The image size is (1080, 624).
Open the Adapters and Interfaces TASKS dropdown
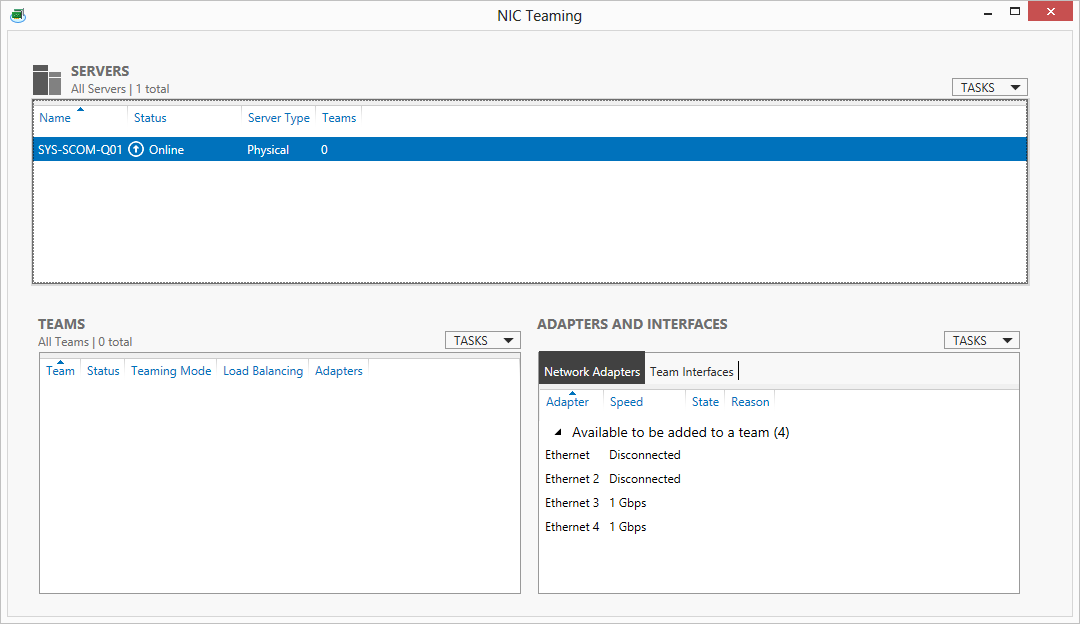coord(981,341)
